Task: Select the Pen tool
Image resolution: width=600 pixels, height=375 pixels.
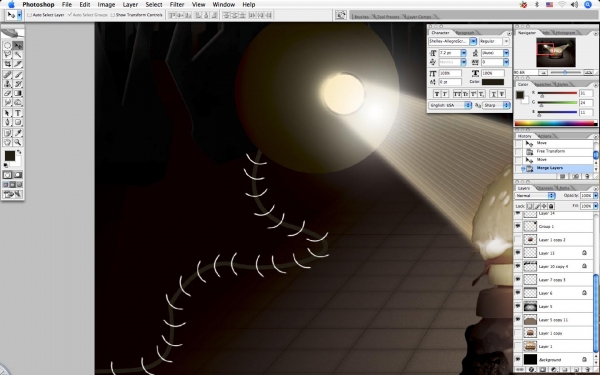Action: coord(7,122)
